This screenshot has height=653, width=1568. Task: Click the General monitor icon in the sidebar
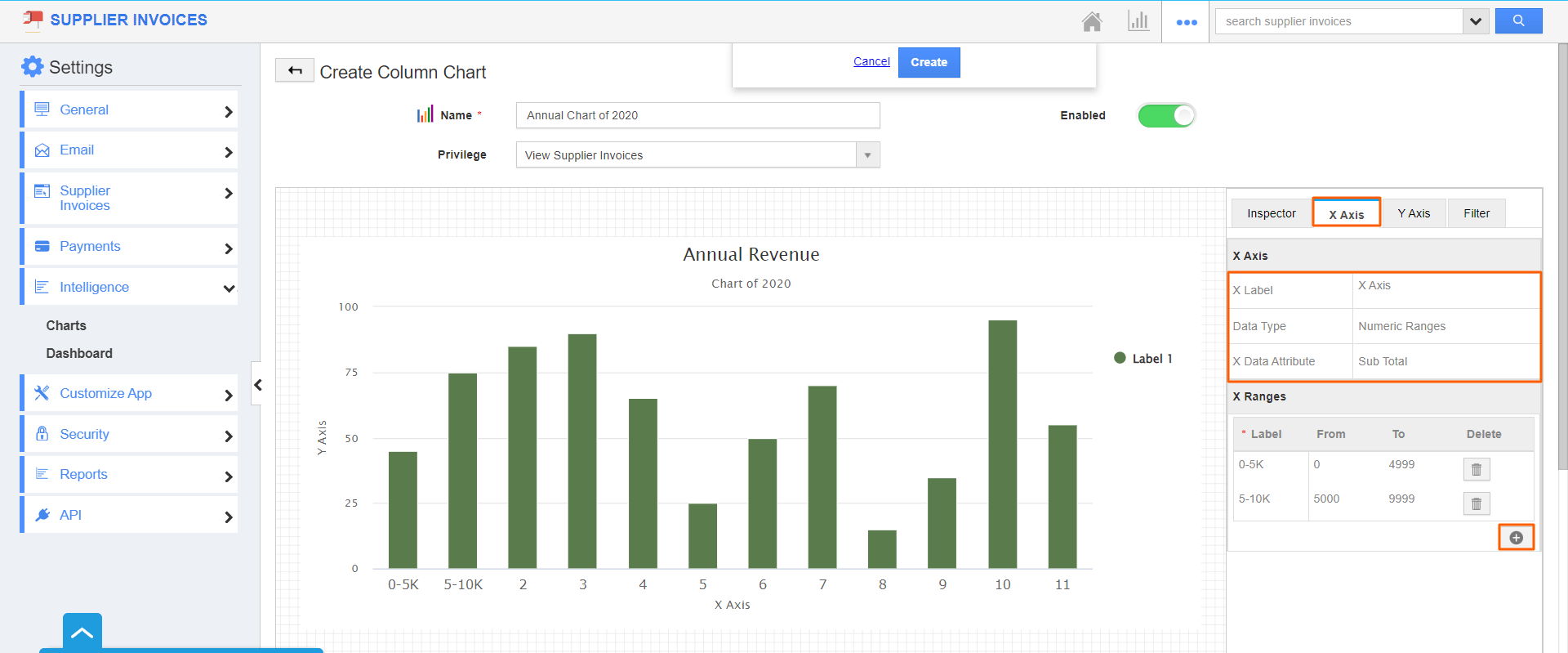click(42, 110)
